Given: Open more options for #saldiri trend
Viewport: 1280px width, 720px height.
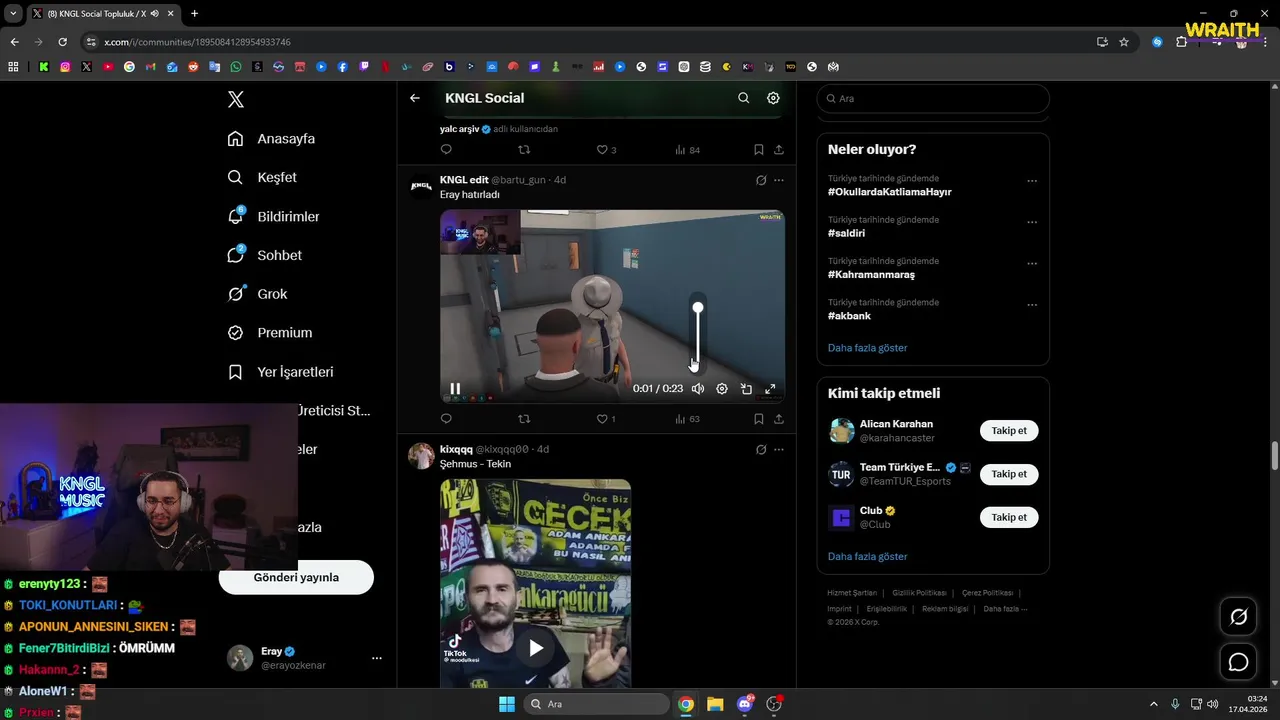Looking at the screenshot, I should pos(1032,223).
